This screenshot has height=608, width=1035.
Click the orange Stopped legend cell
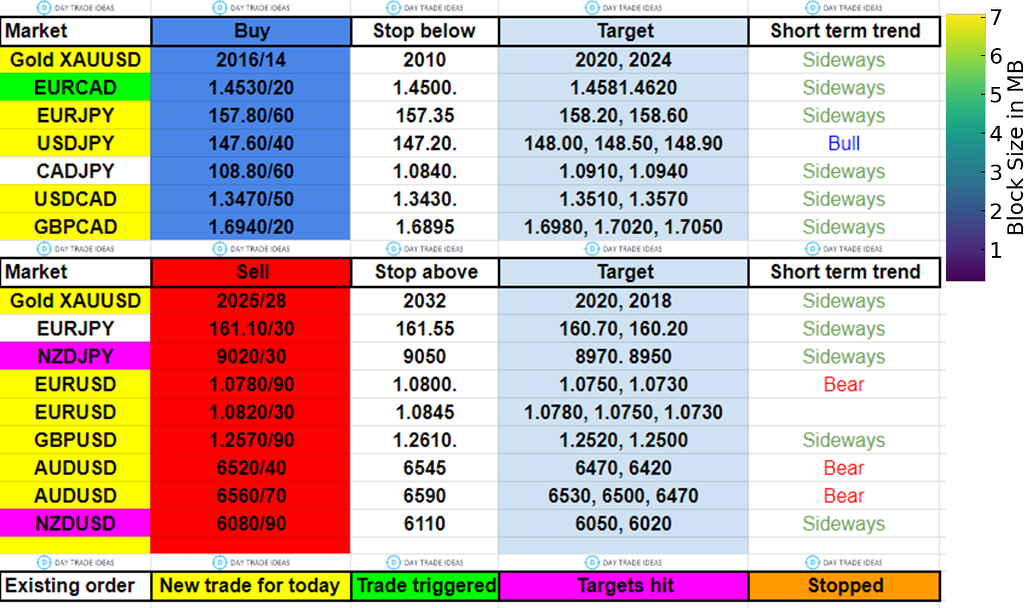click(845, 586)
